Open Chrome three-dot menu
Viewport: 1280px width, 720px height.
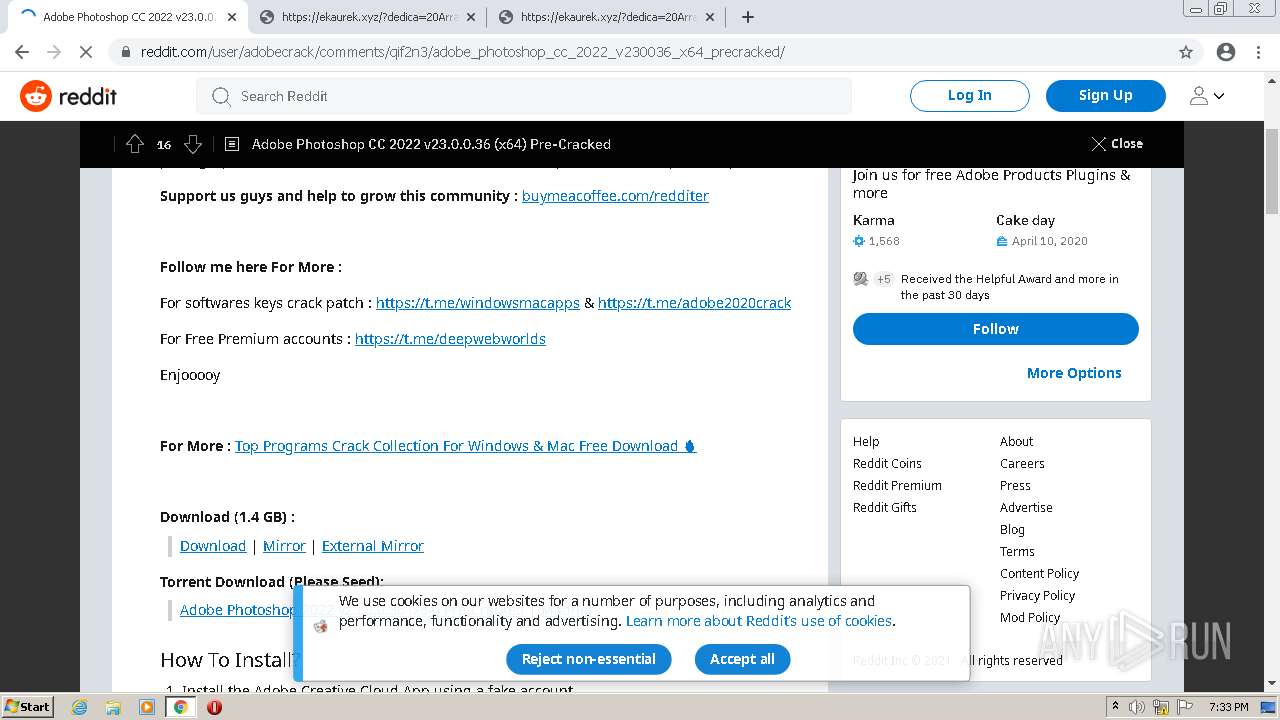tap(1258, 52)
